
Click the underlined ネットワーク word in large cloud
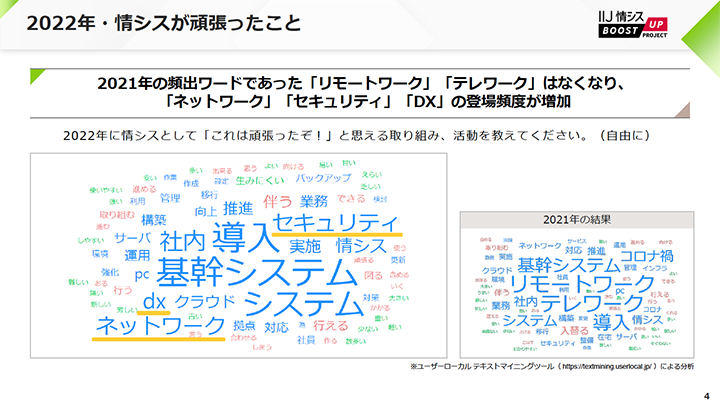pyautogui.click(x=160, y=325)
